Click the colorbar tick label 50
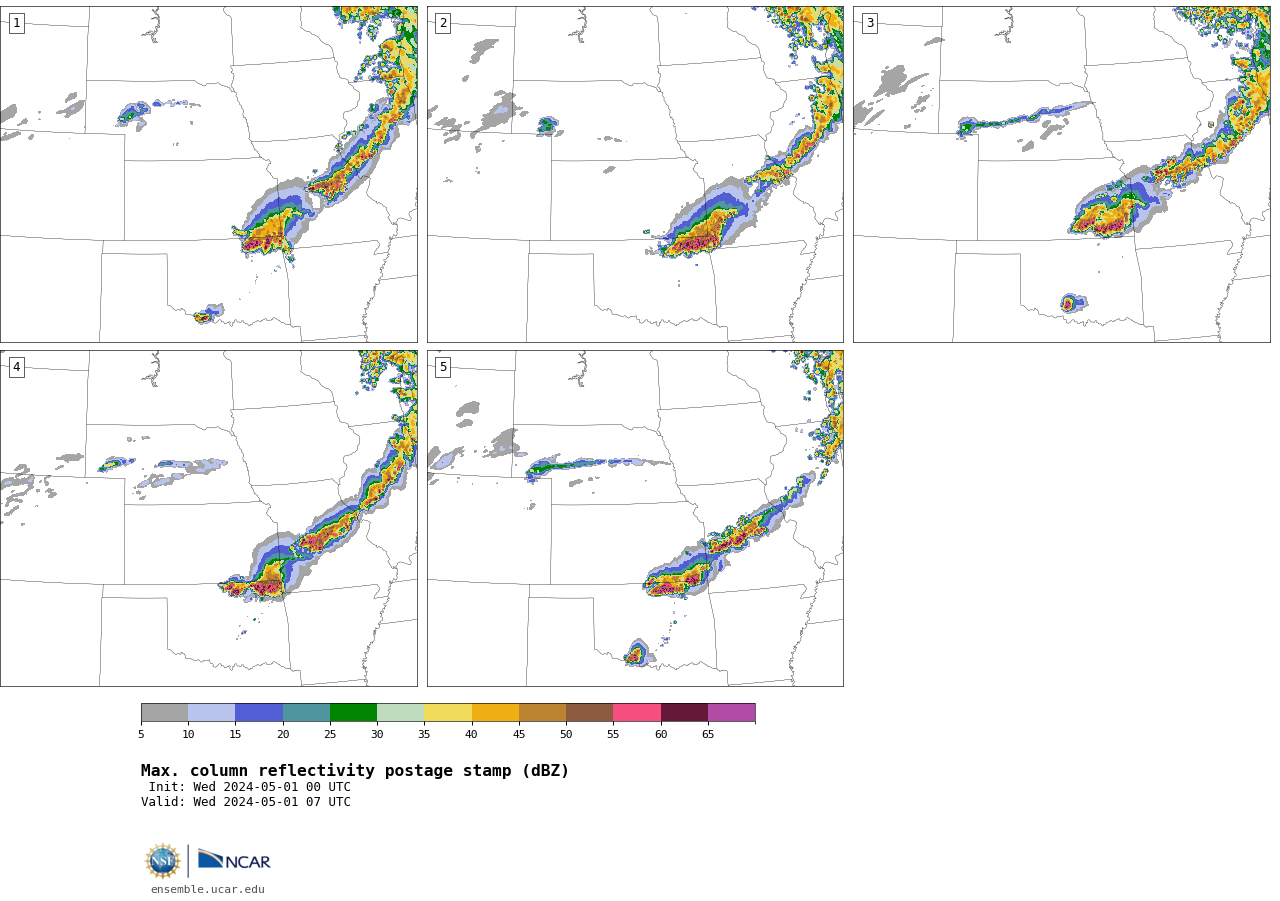The width and height of the screenshot is (1280, 901). [566, 735]
